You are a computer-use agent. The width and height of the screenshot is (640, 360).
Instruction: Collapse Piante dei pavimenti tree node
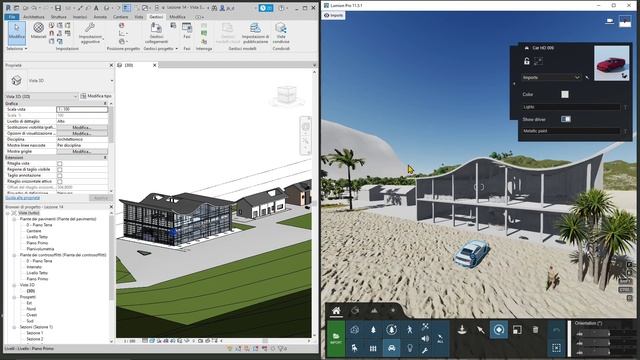(x=14, y=219)
